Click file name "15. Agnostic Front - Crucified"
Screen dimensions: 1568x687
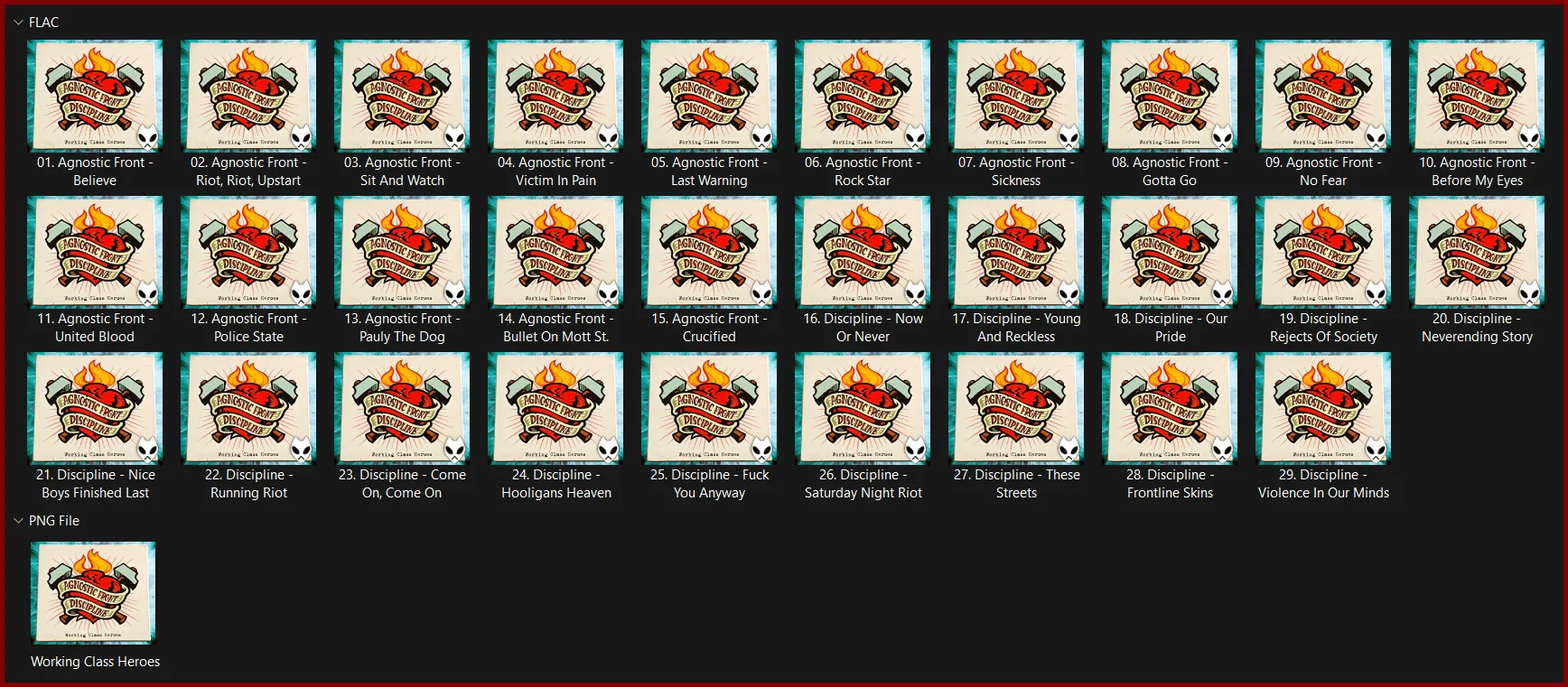coord(709,328)
